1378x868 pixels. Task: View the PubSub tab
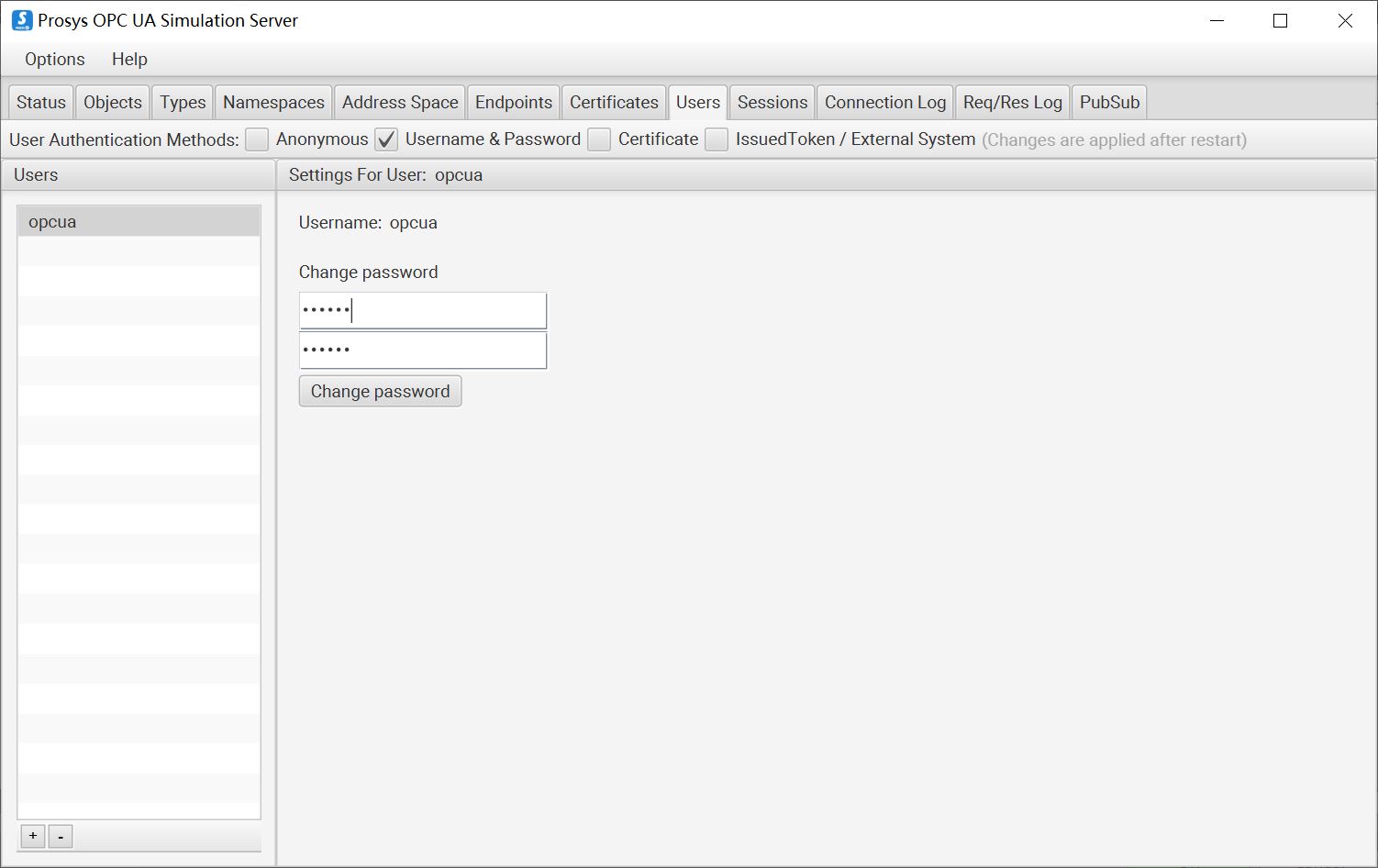click(1108, 102)
